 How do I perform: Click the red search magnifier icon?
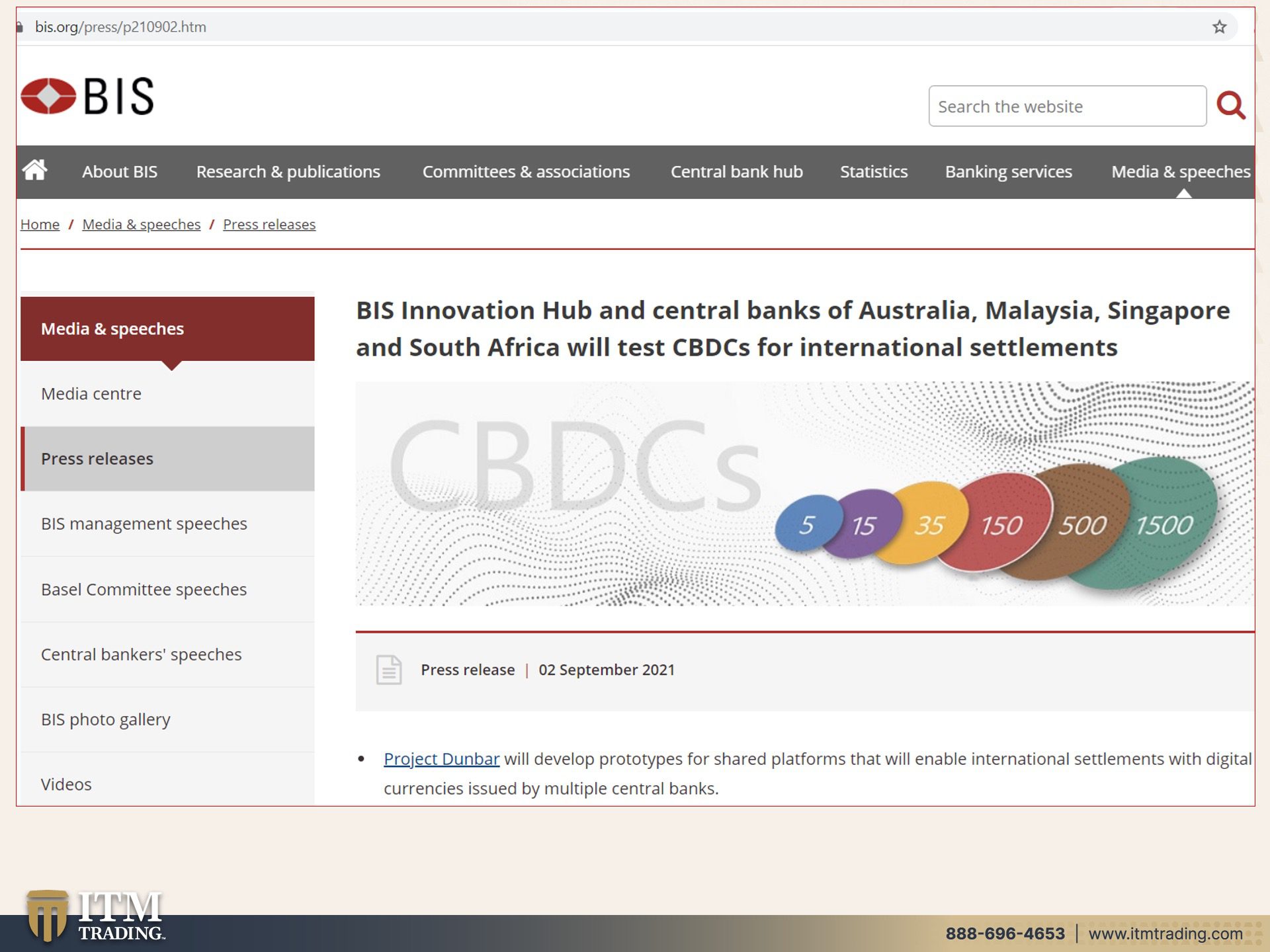pos(1231,106)
